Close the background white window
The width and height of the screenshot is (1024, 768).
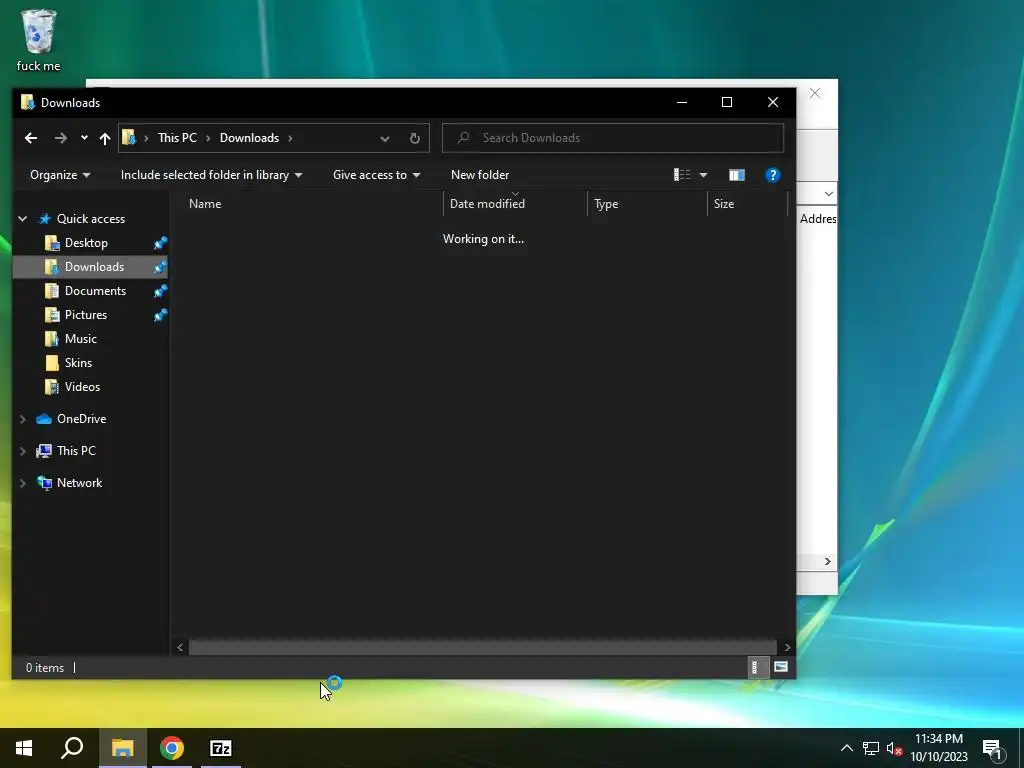point(815,93)
